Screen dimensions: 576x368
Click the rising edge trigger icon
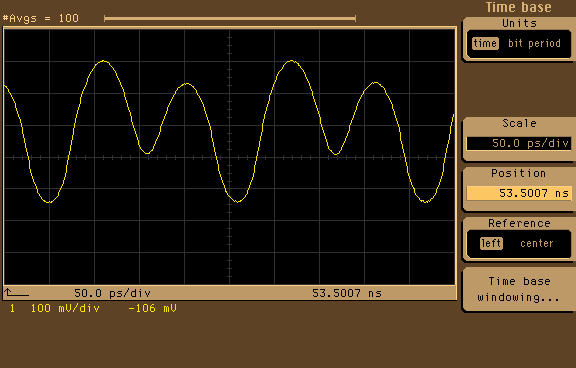tap(16, 293)
